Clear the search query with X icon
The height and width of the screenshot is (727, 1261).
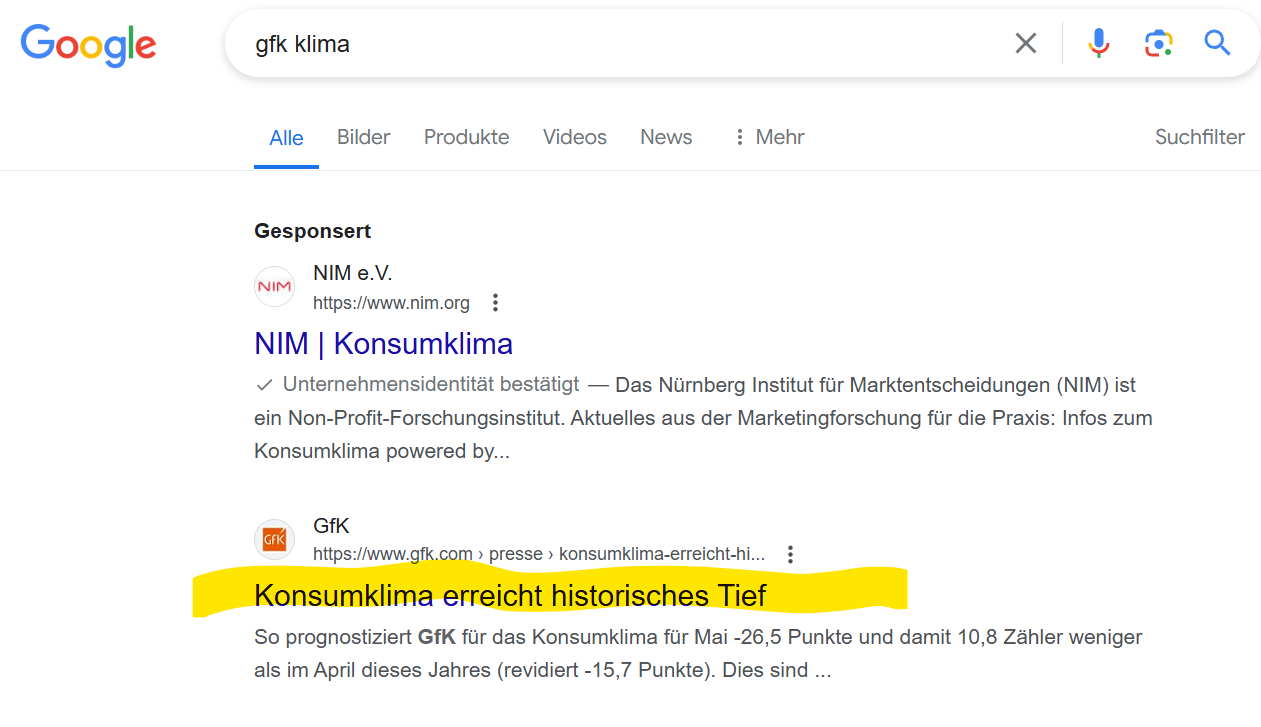point(1026,43)
